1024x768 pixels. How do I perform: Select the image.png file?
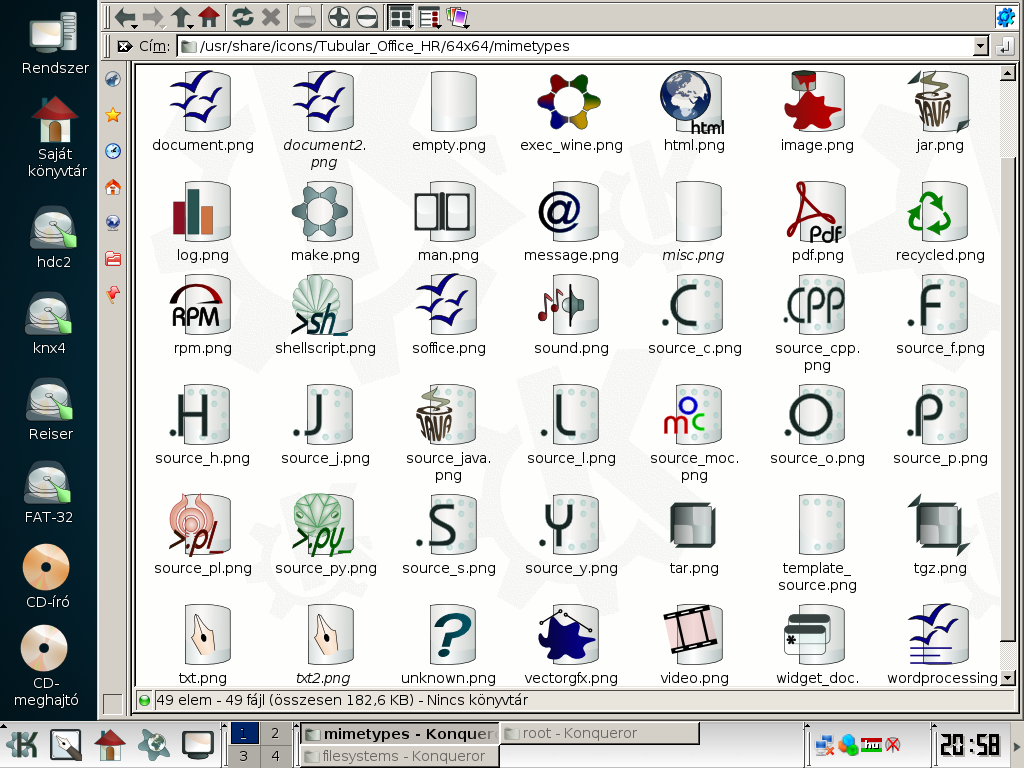pyautogui.click(x=817, y=112)
